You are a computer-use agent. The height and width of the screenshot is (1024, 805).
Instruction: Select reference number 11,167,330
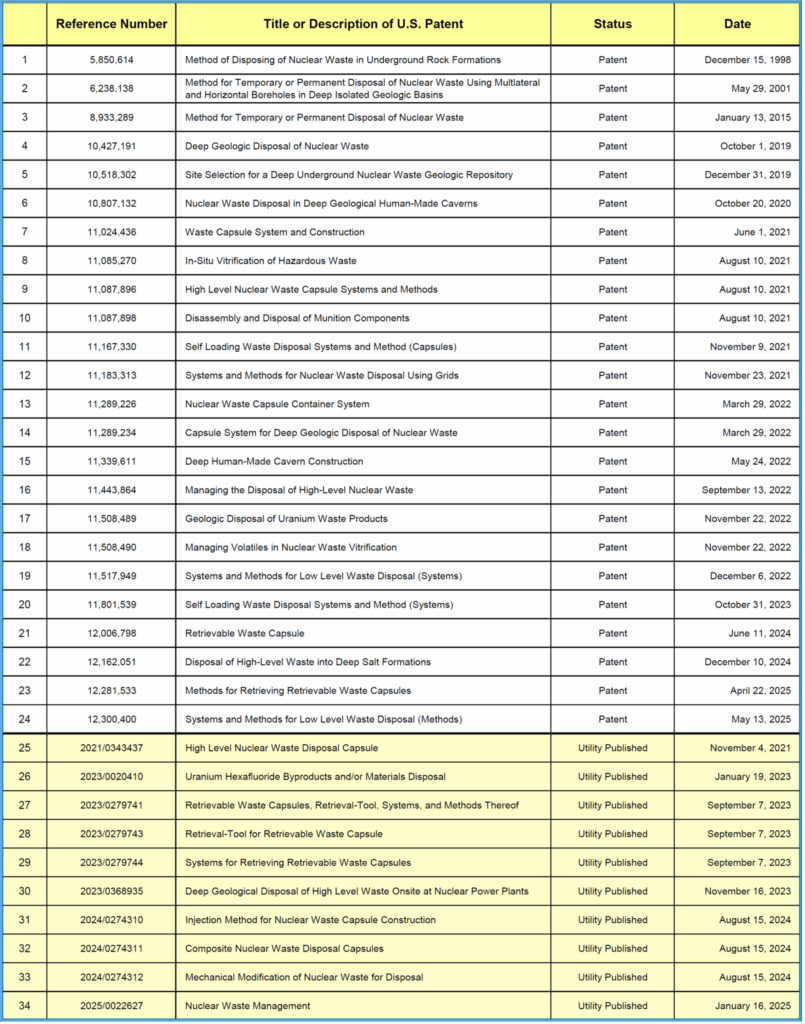[x=112, y=347]
